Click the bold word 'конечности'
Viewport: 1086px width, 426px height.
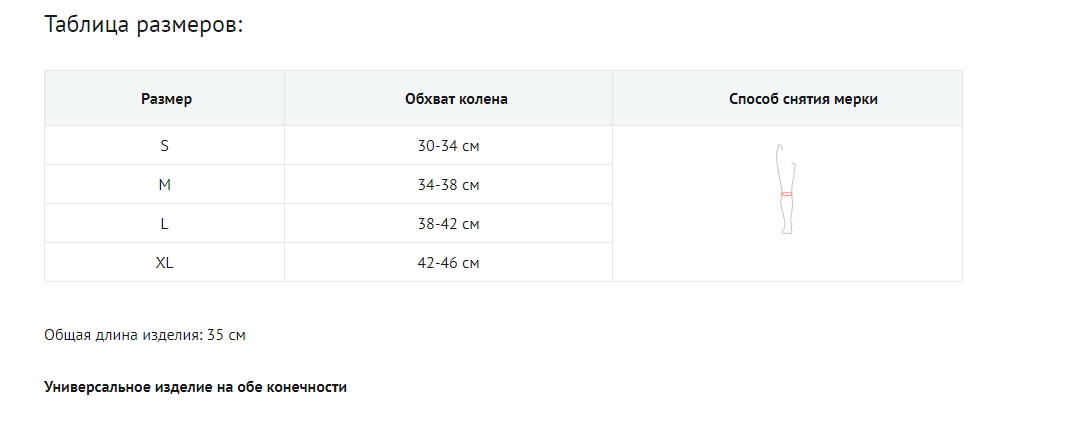(x=305, y=387)
